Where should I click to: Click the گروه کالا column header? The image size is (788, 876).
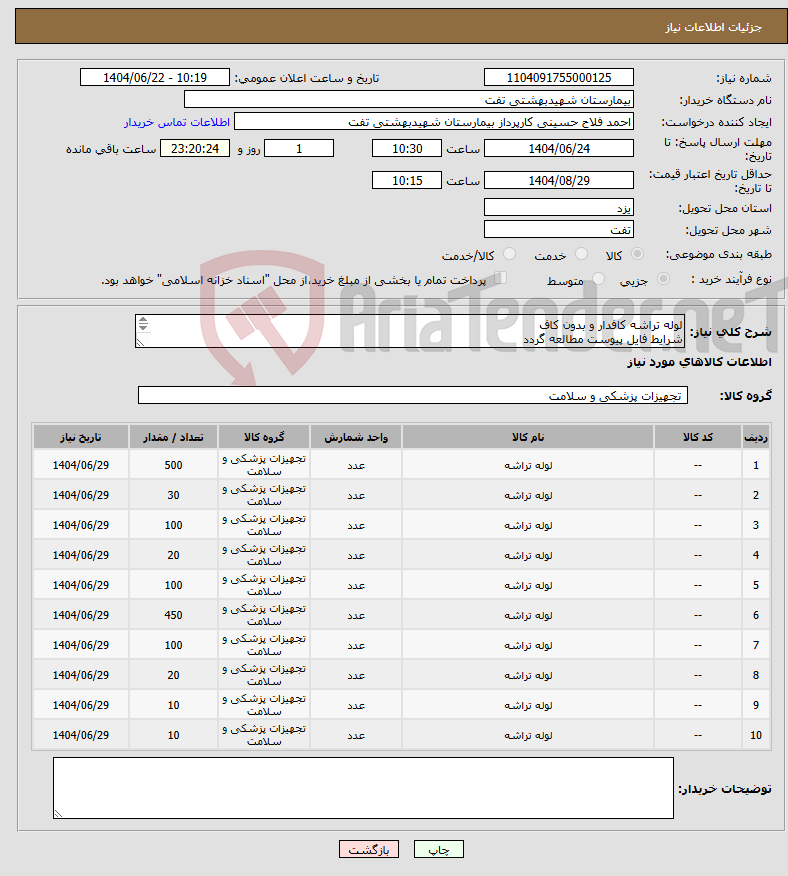pos(264,437)
